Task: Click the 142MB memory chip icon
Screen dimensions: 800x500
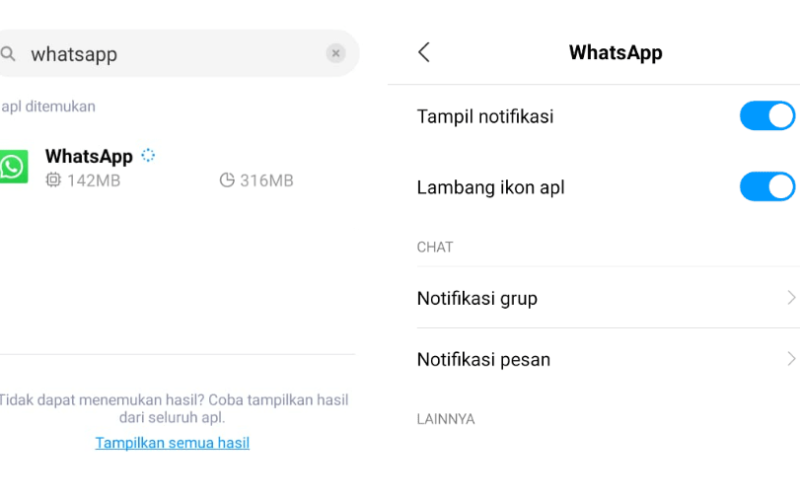Action: point(53,180)
